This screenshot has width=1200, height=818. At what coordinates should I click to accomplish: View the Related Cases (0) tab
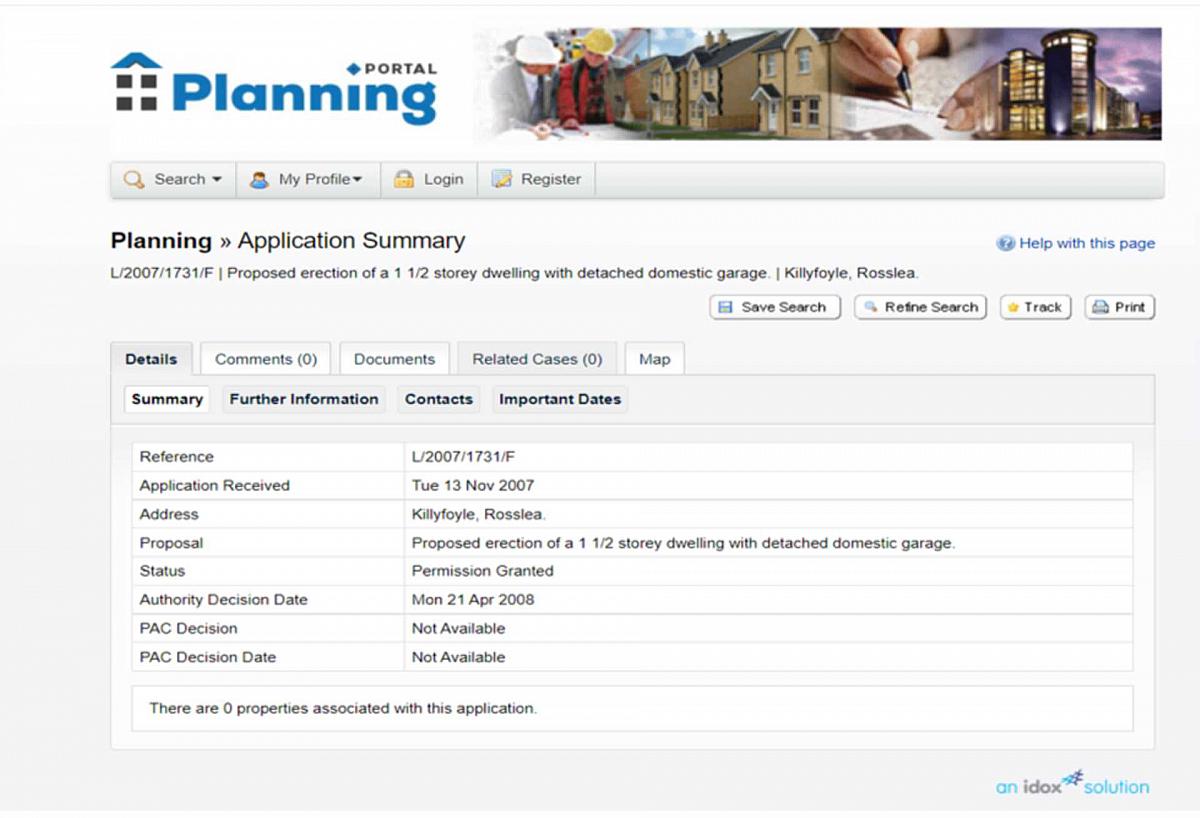537,359
